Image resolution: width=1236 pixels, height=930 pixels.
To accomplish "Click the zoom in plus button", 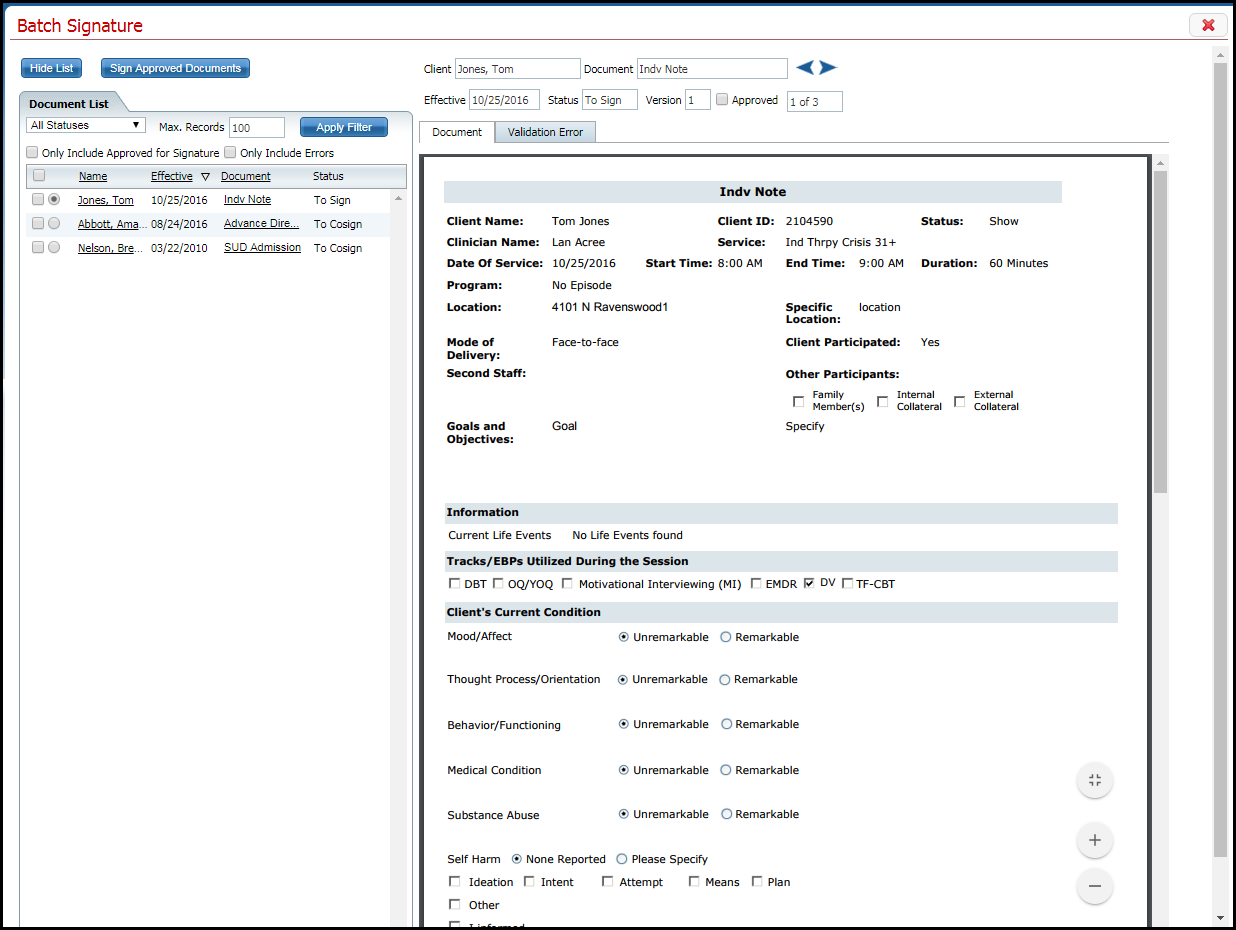I will pos(1094,841).
